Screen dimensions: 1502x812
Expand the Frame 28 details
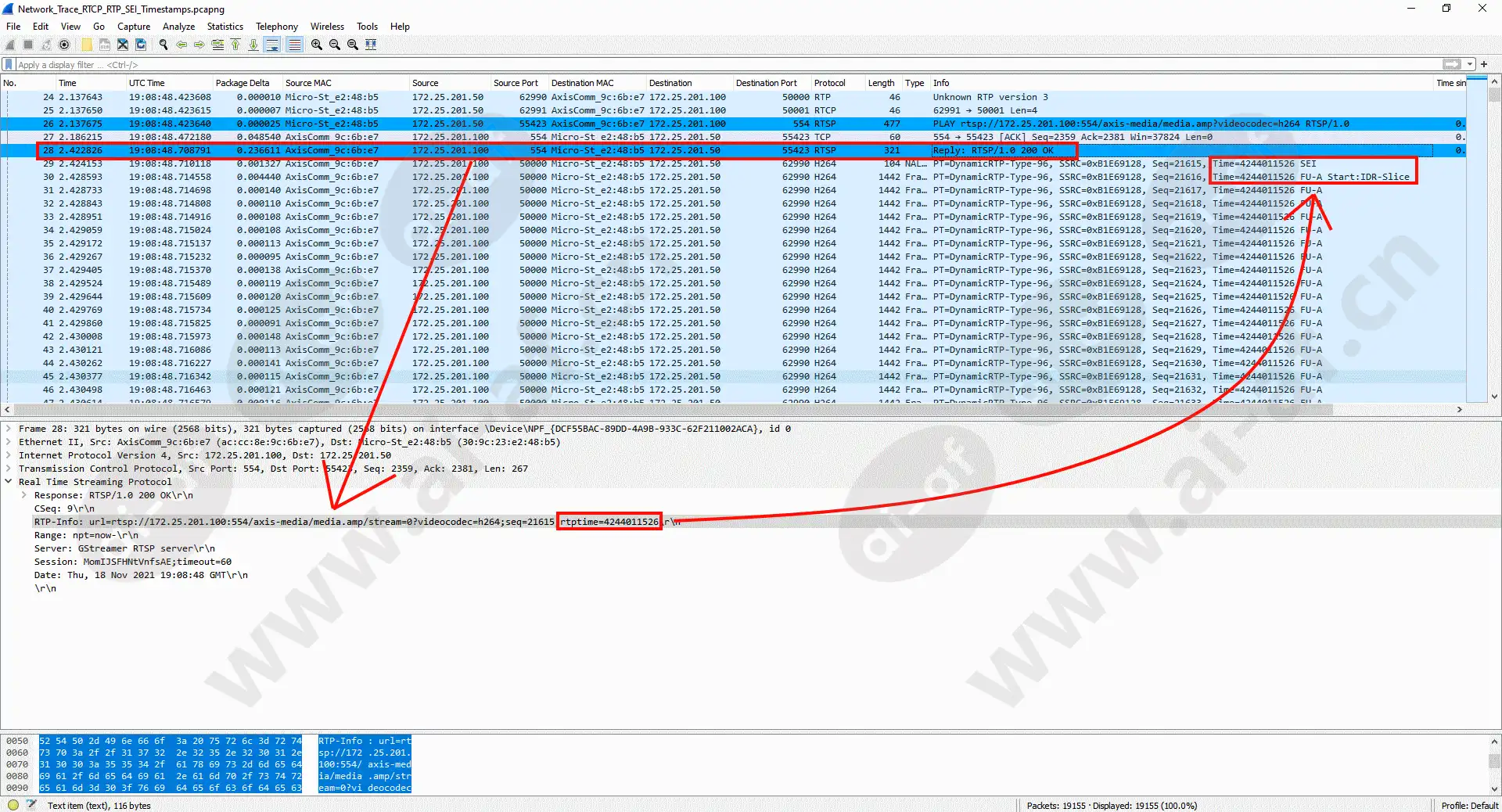coord(9,429)
